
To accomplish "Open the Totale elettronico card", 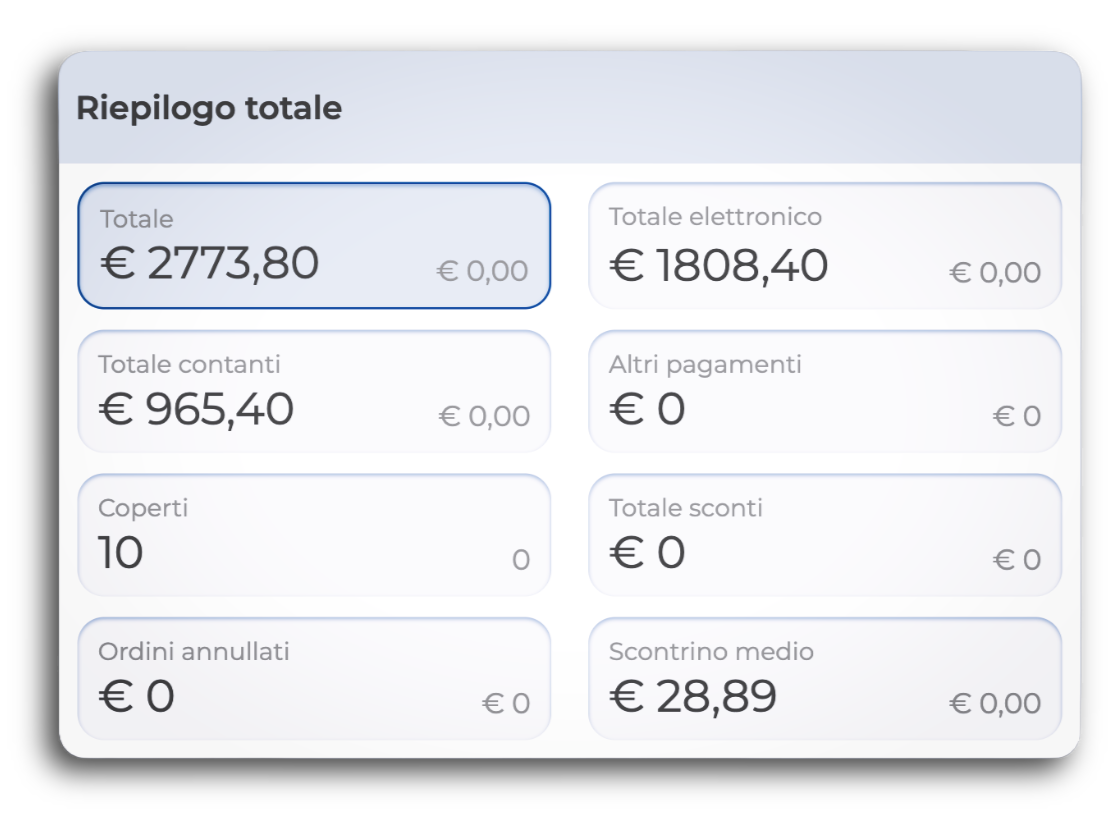I will pos(824,245).
